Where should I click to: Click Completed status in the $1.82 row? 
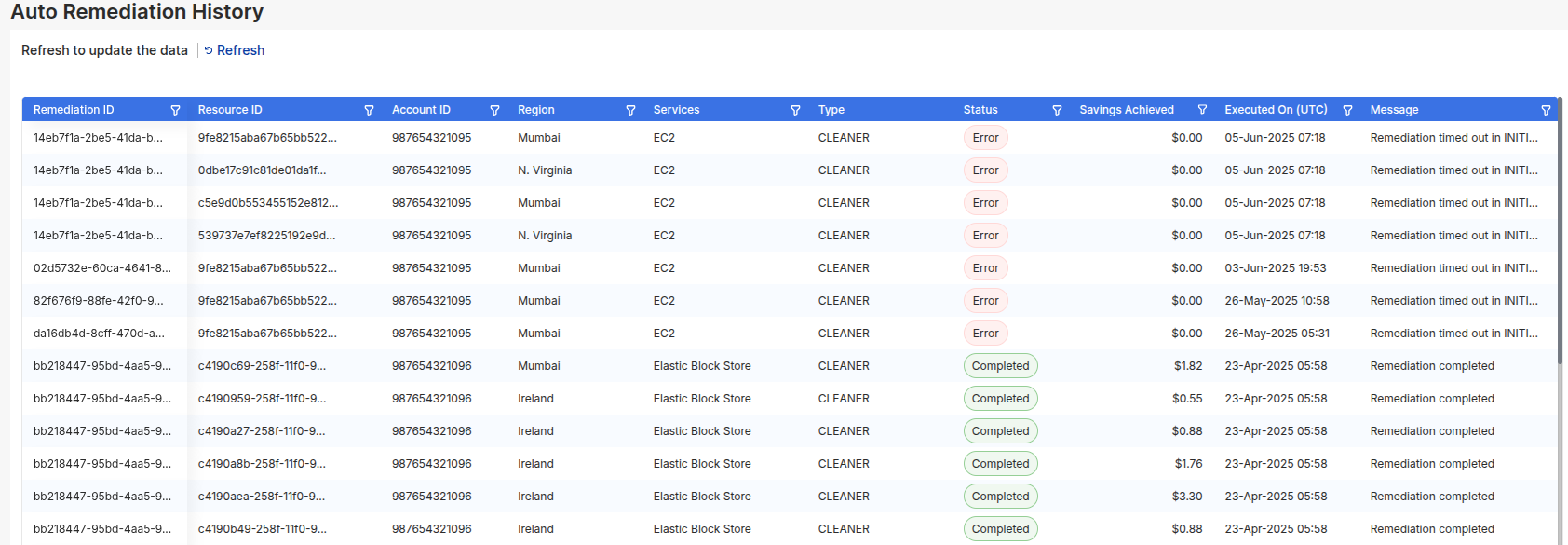point(1000,366)
